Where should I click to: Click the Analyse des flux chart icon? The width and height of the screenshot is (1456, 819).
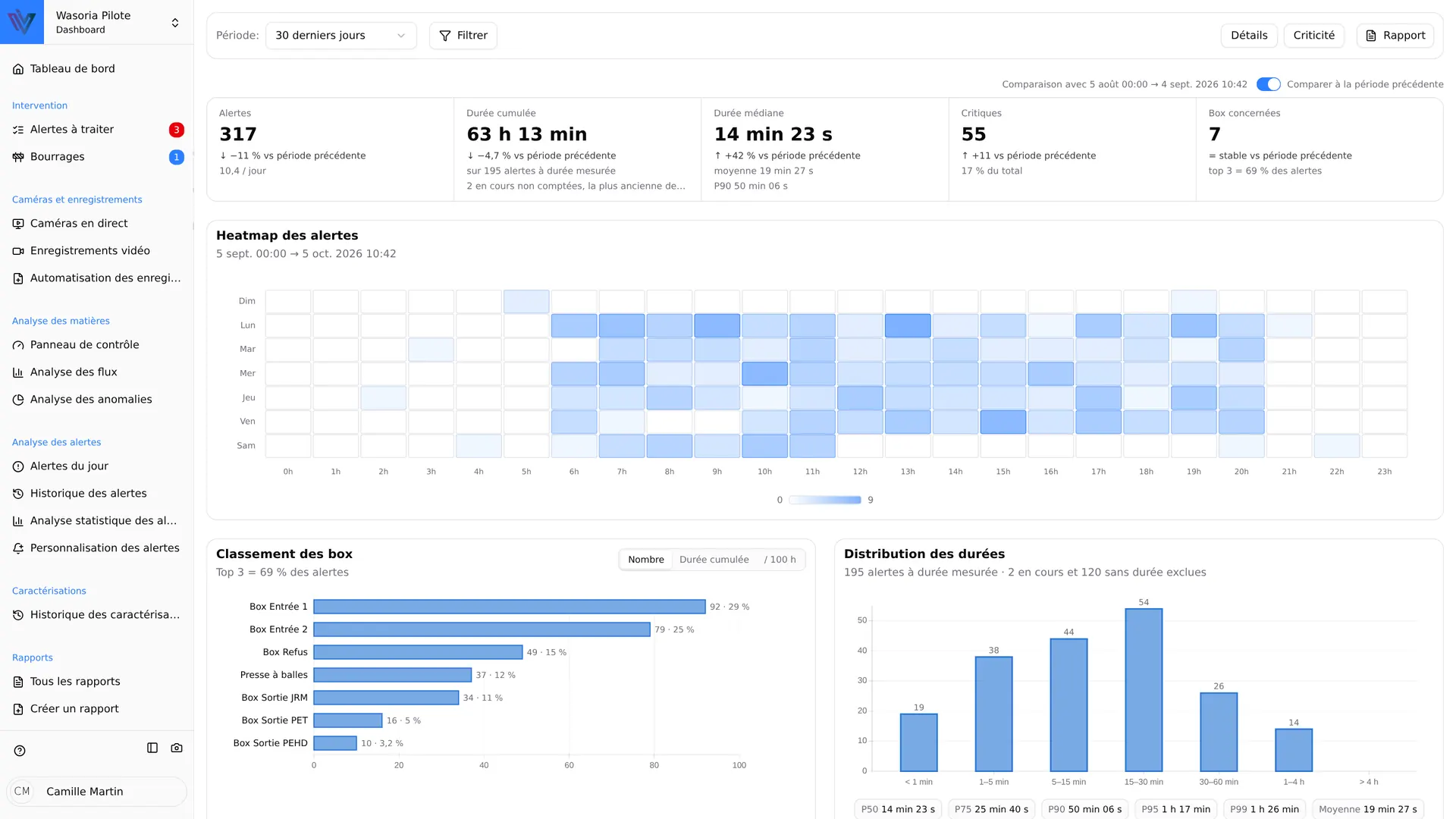click(x=18, y=372)
